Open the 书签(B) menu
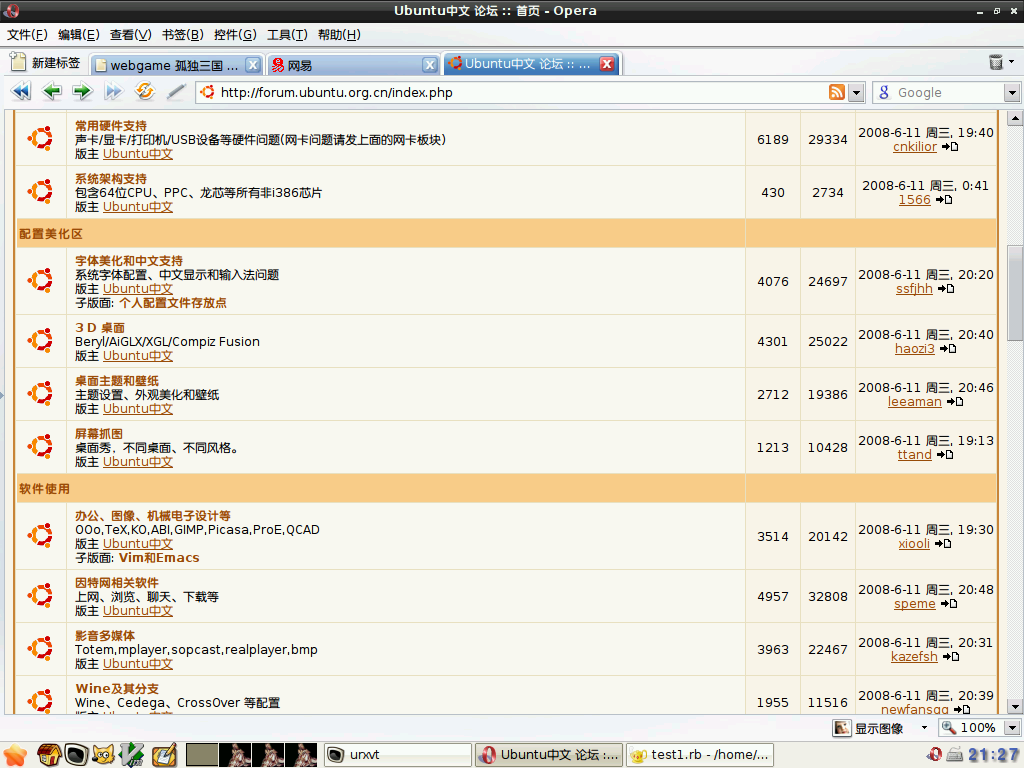Screen dimensions: 1024x768 pos(183,35)
